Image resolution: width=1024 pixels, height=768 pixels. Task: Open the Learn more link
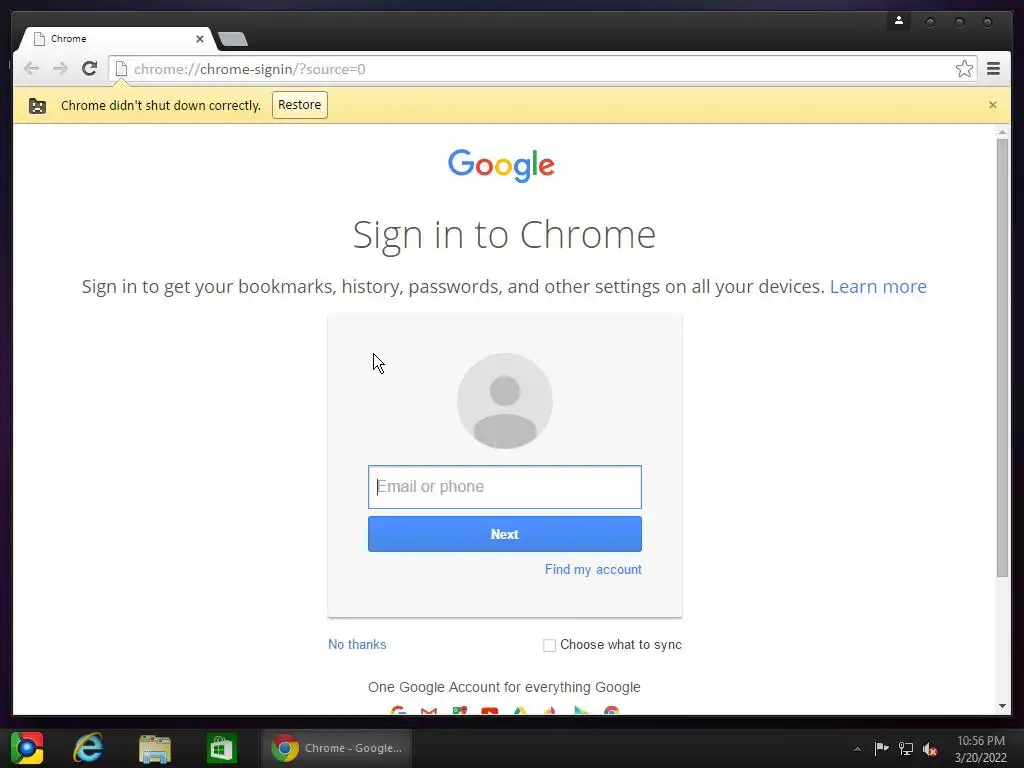pyautogui.click(x=878, y=287)
